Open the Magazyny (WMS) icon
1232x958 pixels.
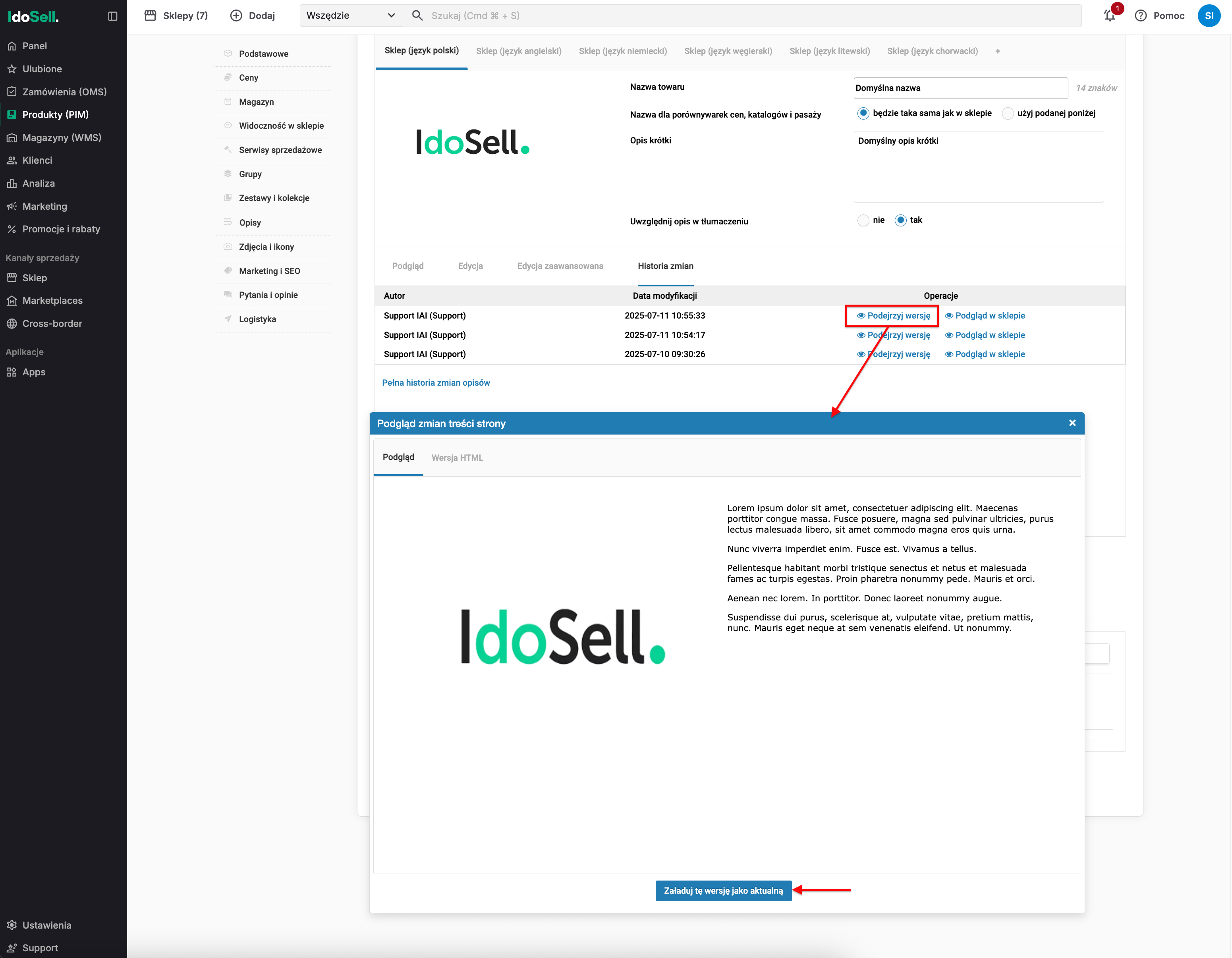click(x=12, y=138)
